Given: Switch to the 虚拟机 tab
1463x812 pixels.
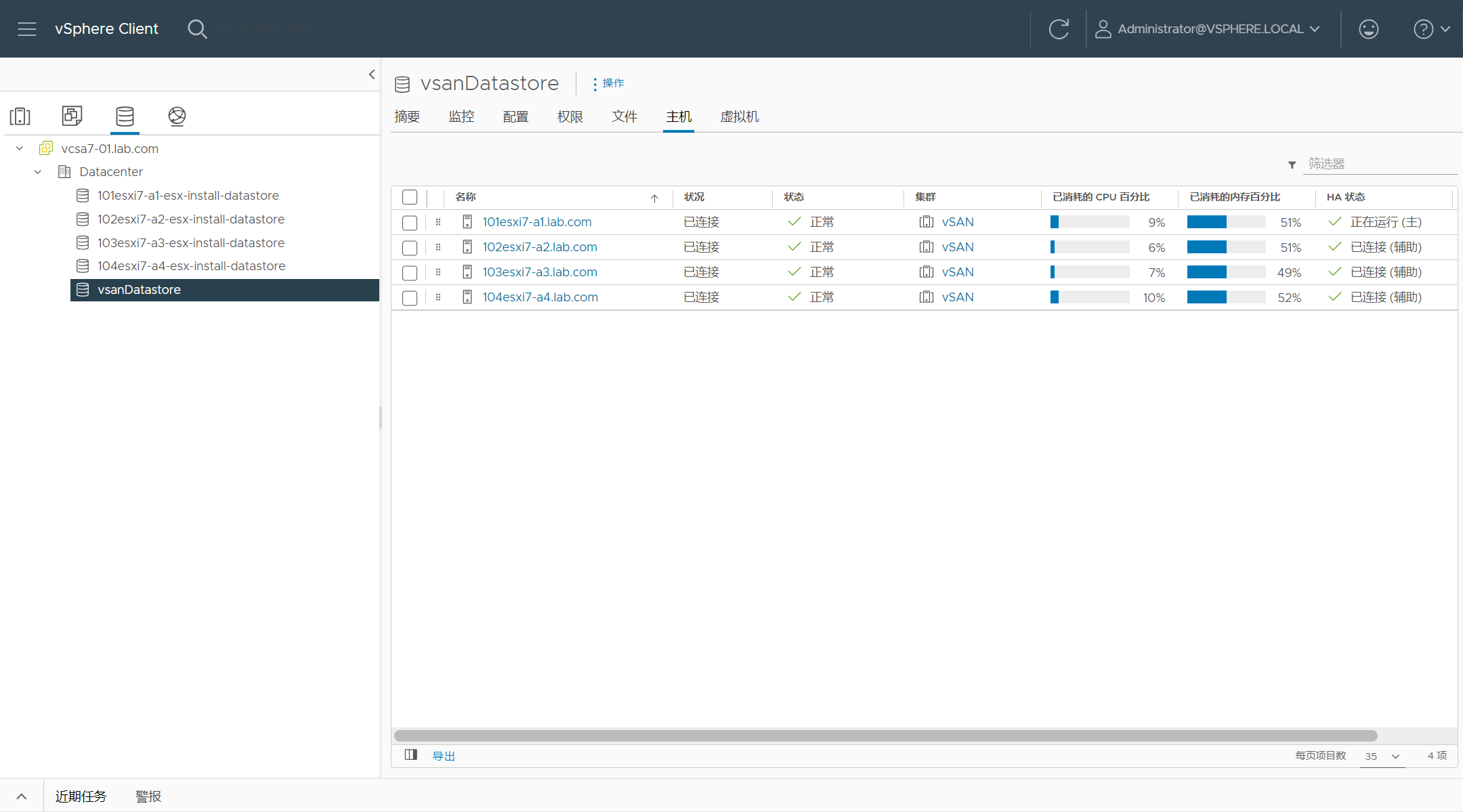Looking at the screenshot, I should click(740, 116).
